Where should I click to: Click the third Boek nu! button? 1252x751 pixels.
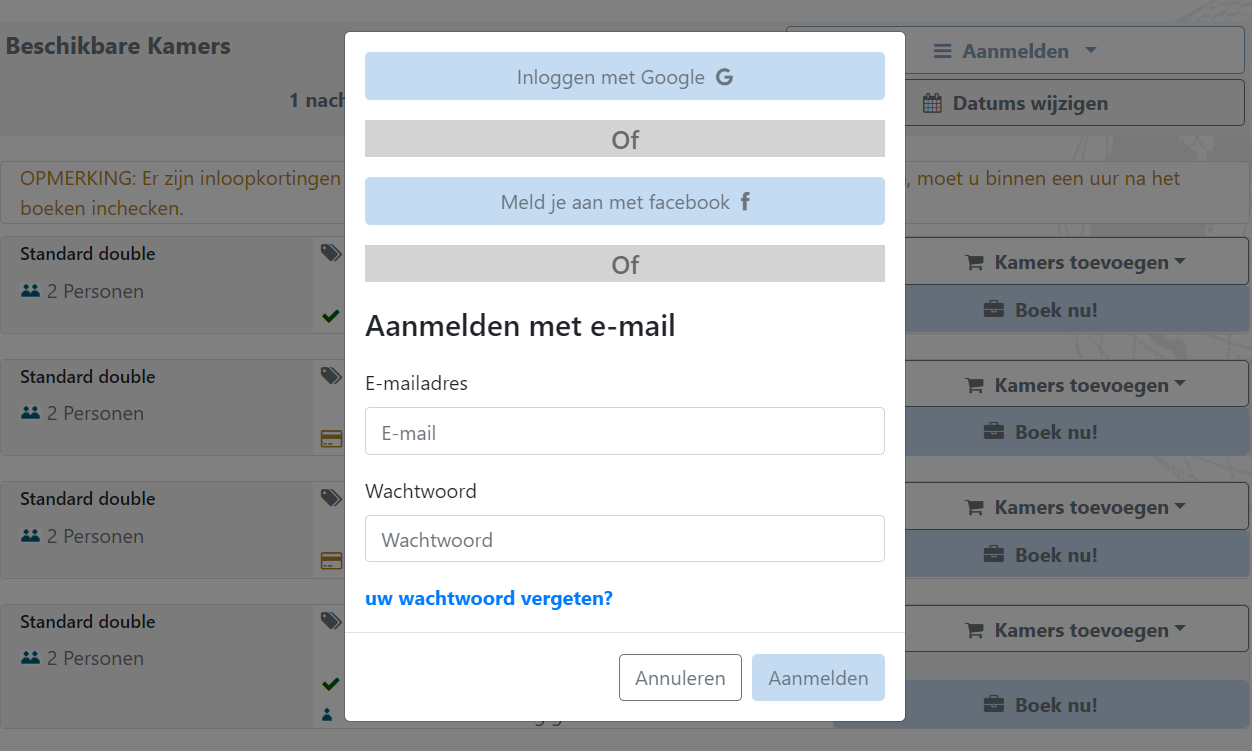[1041, 555]
